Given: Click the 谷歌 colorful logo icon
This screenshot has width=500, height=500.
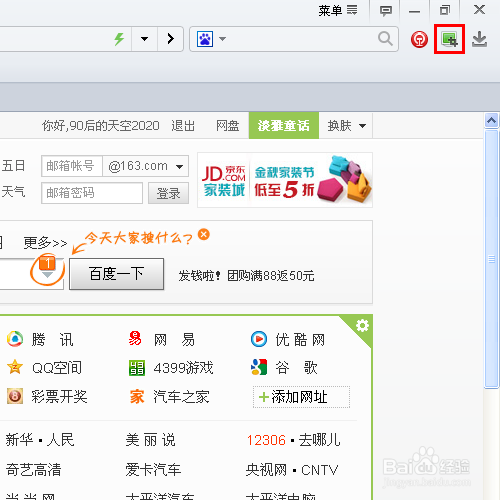Looking at the screenshot, I should click(x=259, y=367).
